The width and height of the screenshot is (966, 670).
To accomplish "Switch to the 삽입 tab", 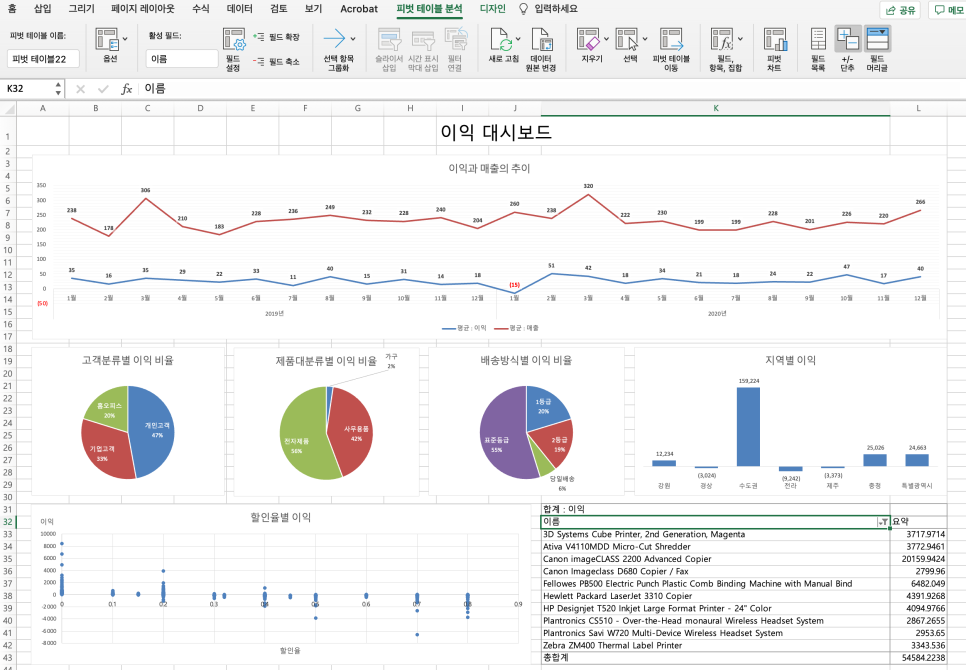I will [x=43, y=9].
